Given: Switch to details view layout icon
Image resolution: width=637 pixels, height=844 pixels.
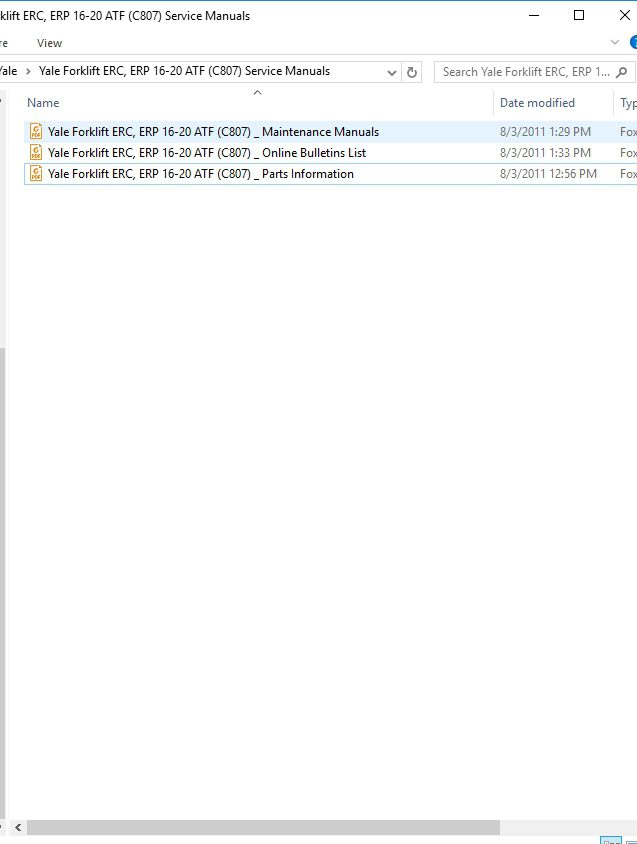Looking at the screenshot, I should (x=611, y=840).
